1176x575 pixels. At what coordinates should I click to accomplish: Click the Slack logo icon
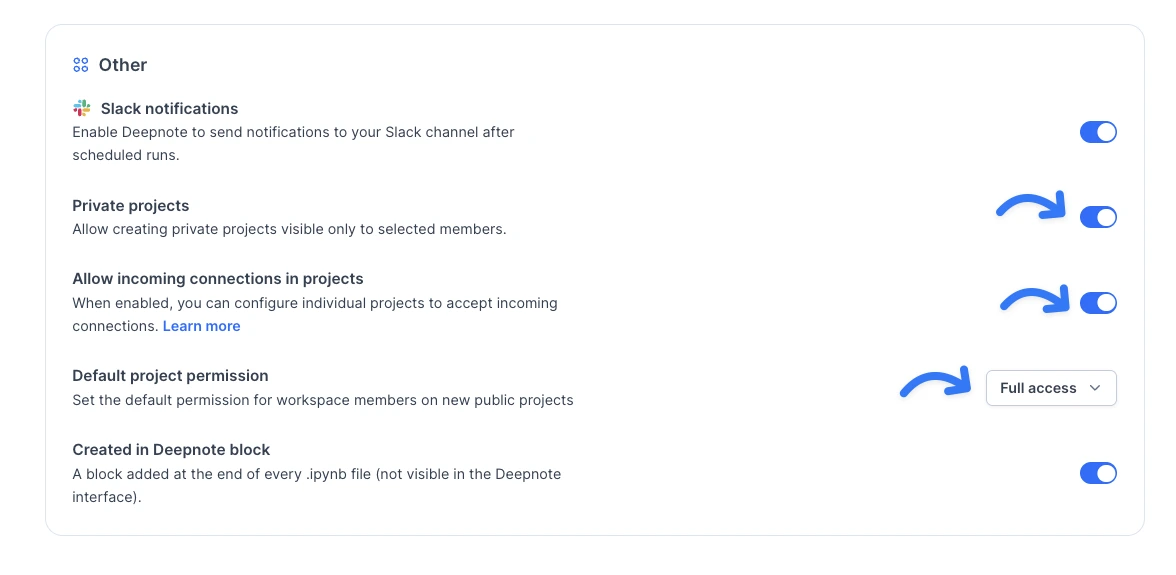[x=82, y=108]
